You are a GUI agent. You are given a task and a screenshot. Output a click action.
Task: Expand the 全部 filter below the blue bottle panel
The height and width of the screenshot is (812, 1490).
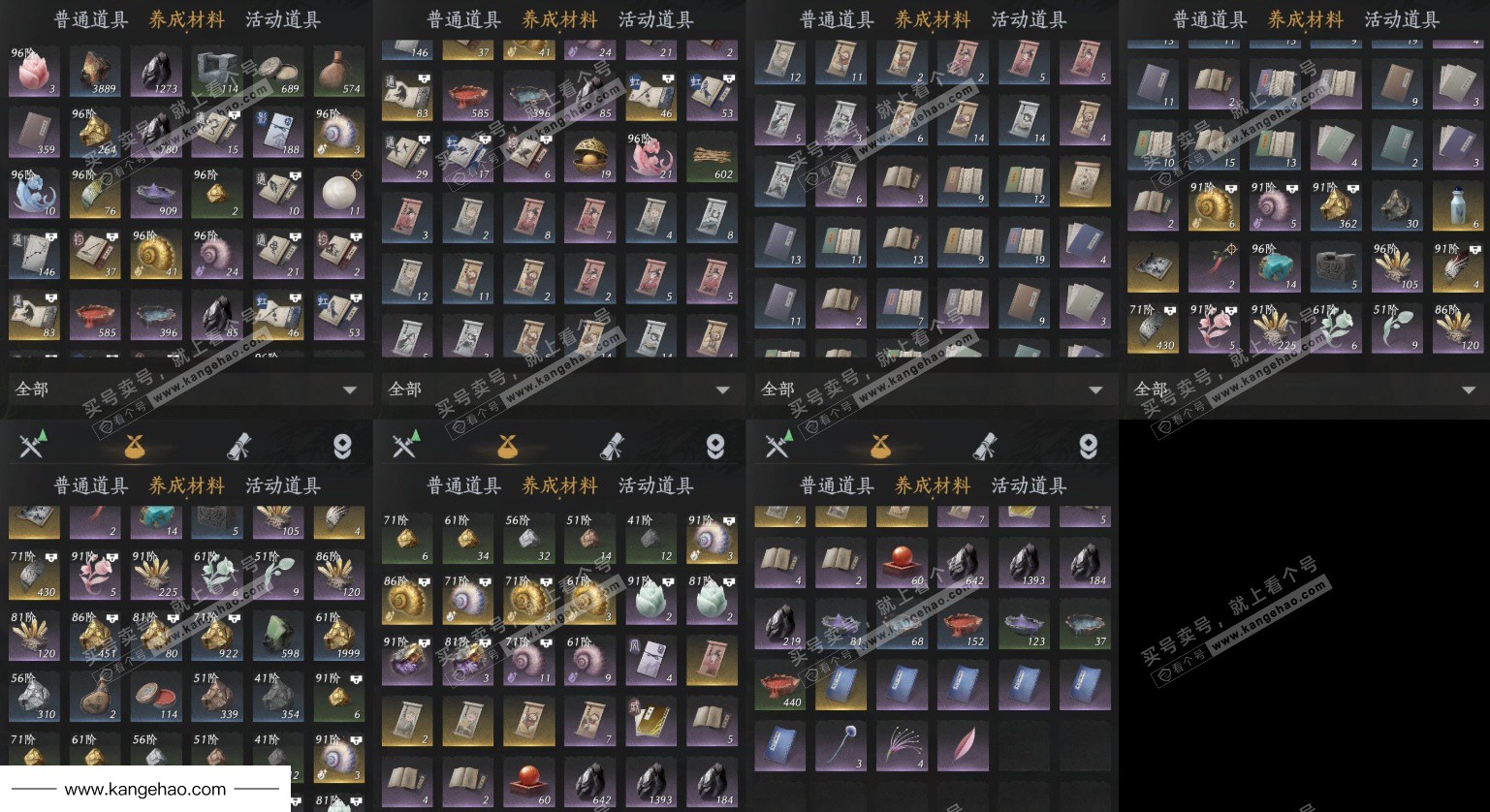pyautogui.click(x=1305, y=389)
